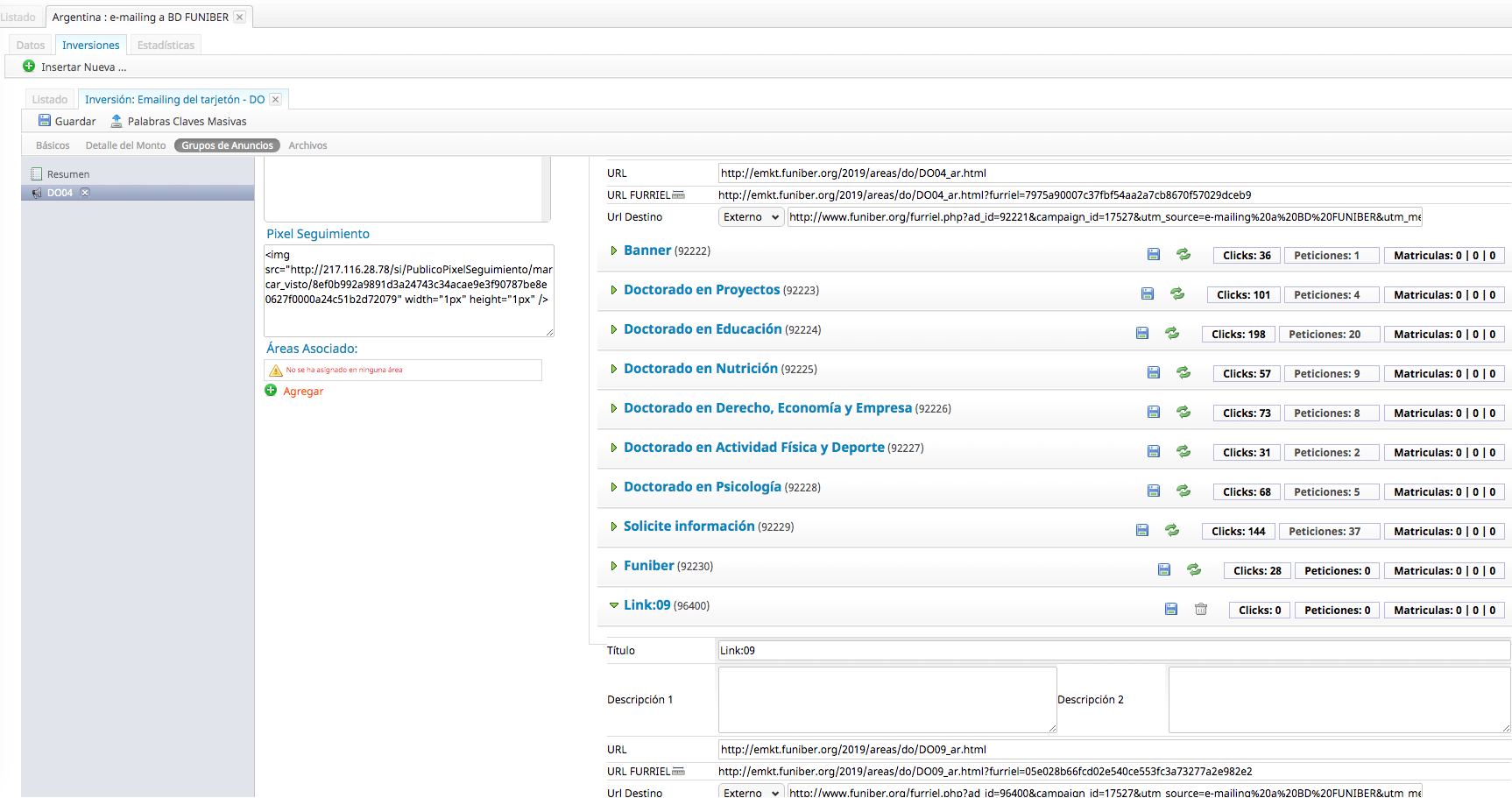
Task: Save the Link:09 ad row
Action: 1170,609
